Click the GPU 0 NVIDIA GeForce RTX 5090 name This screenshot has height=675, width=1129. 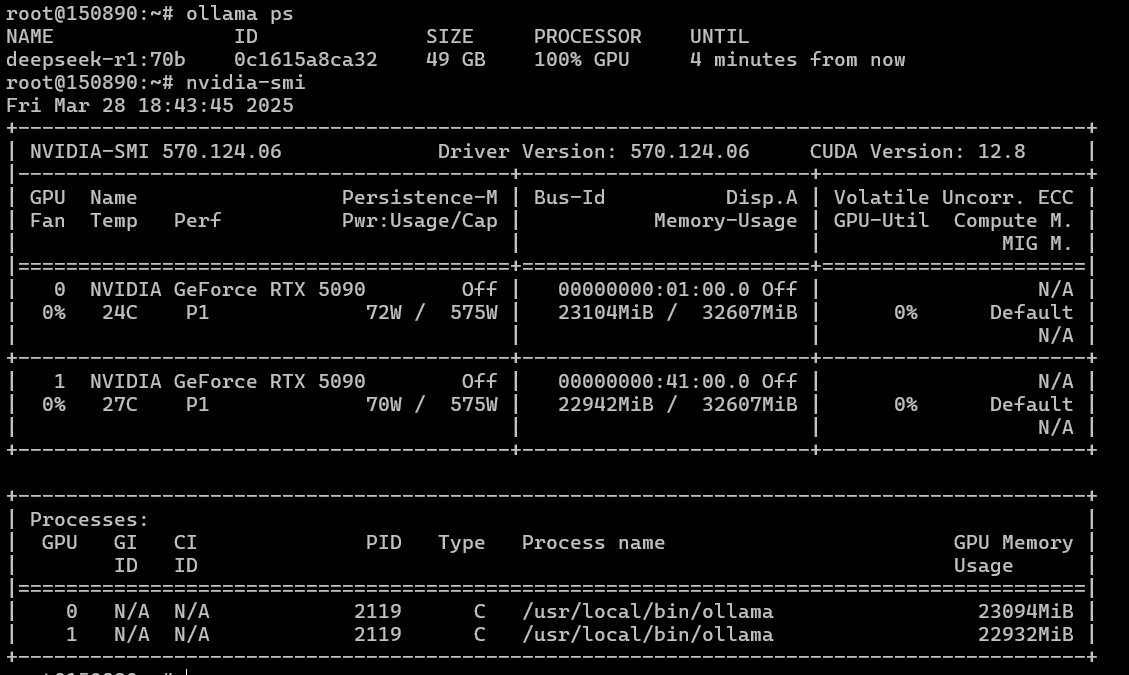point(227,289)
